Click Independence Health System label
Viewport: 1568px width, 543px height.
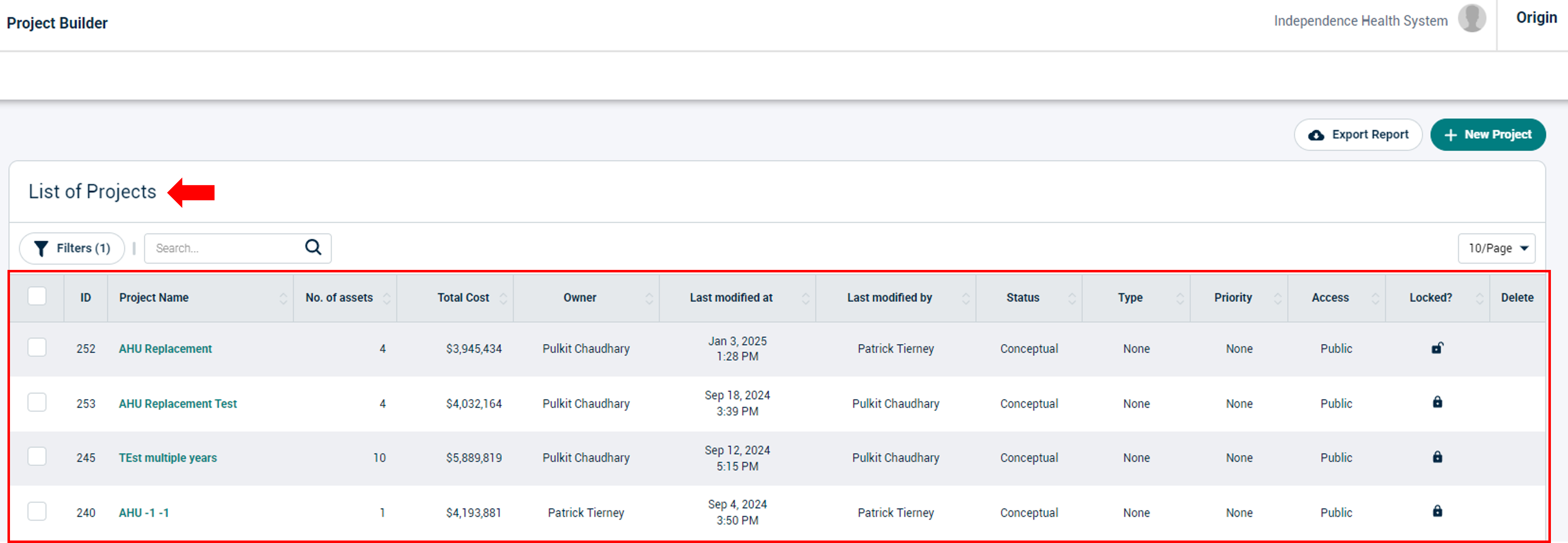1361,21
